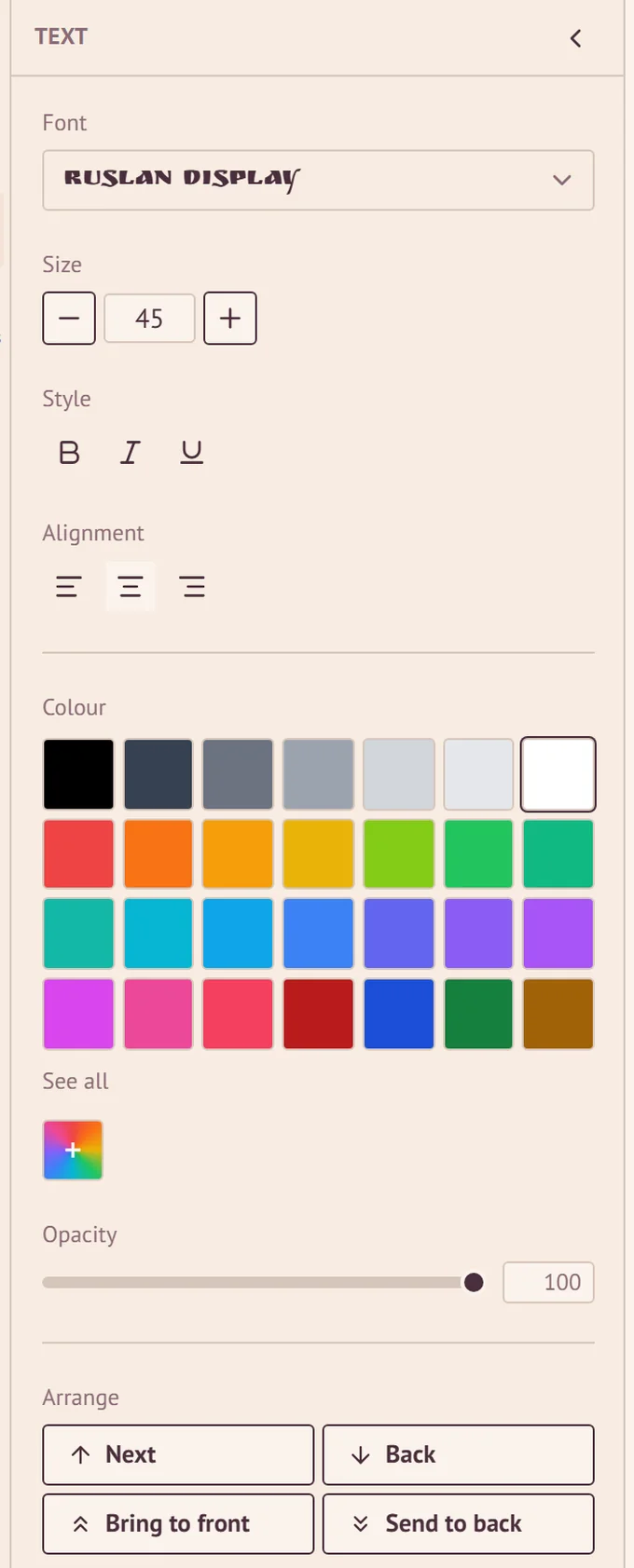Align text to the left
634x1568 pixels.
(69, 587)
